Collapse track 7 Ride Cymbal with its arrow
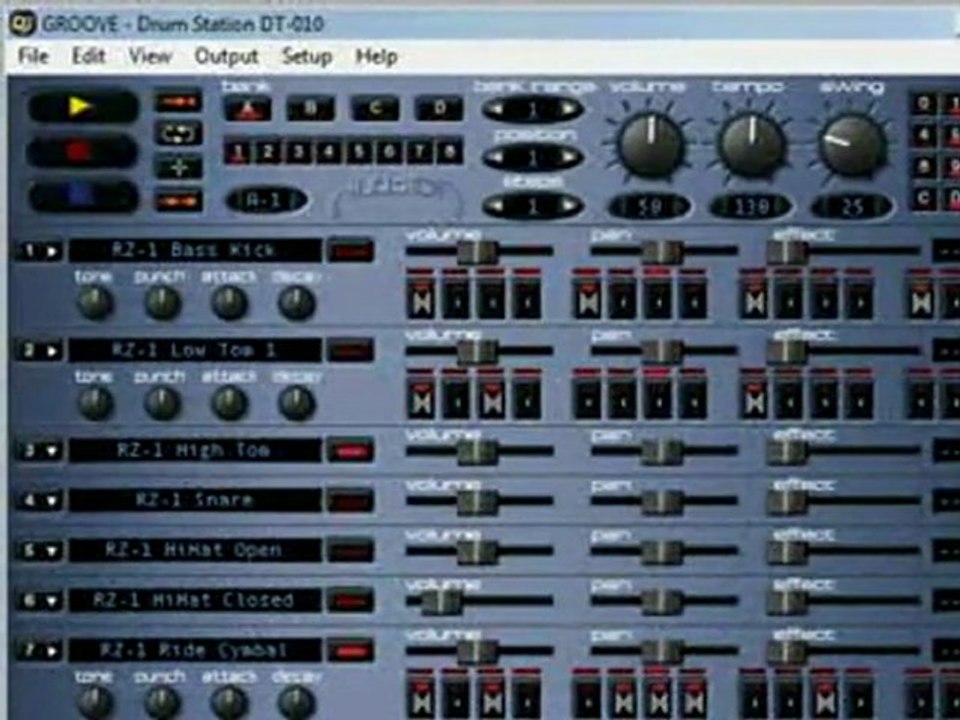The image size is (960, 720). pyautogui.click(x=52, y=650)
